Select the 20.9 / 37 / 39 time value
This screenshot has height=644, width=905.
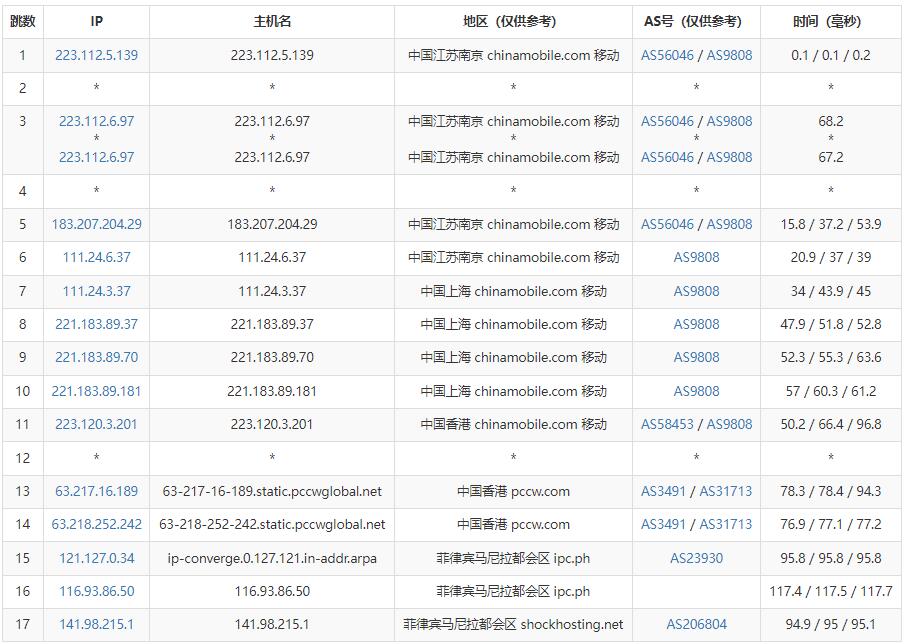[x=831, y=257]
